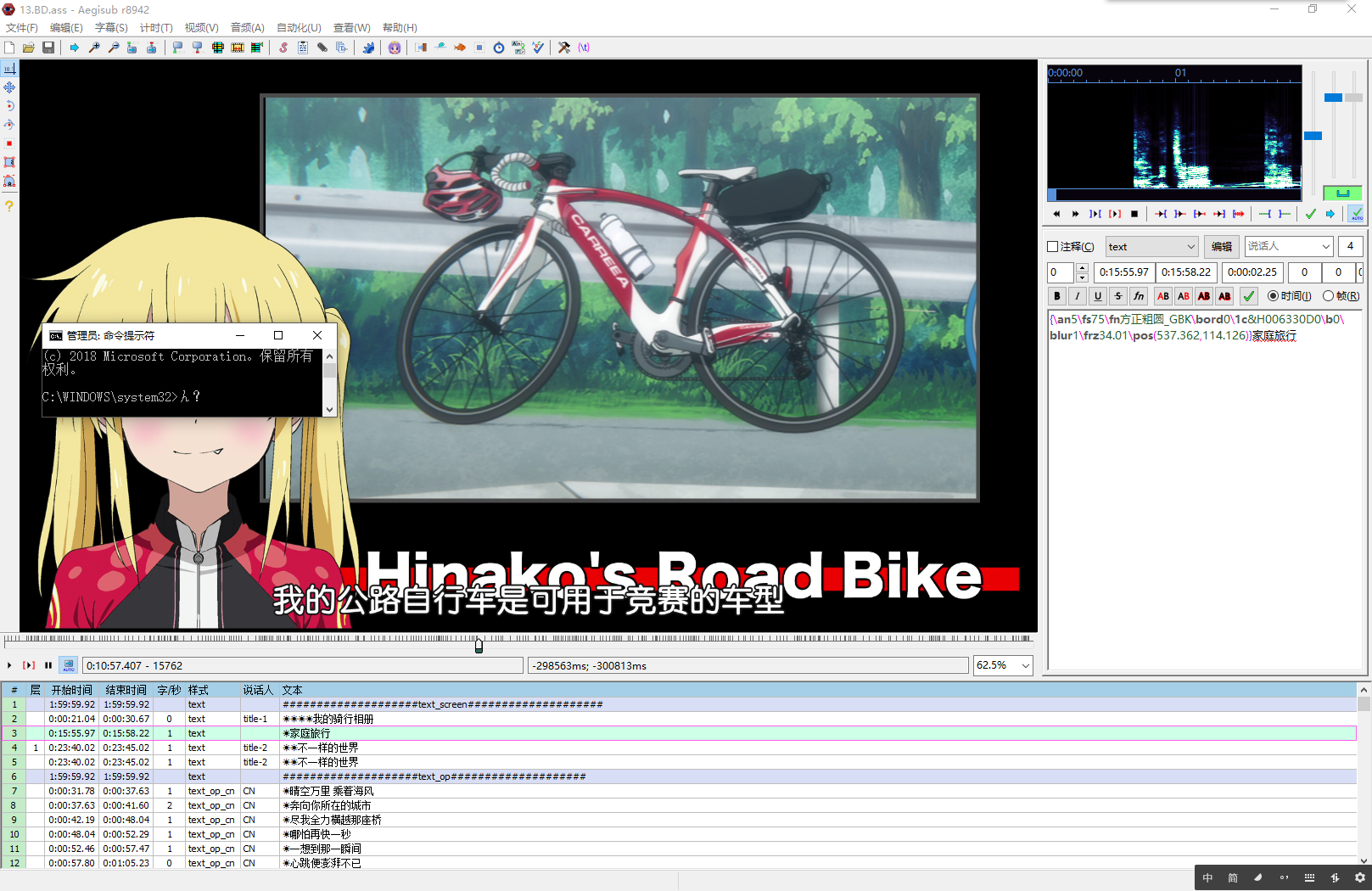
Task: Click the start time field 0:15:55.97
Action: tap(1124, 272)
